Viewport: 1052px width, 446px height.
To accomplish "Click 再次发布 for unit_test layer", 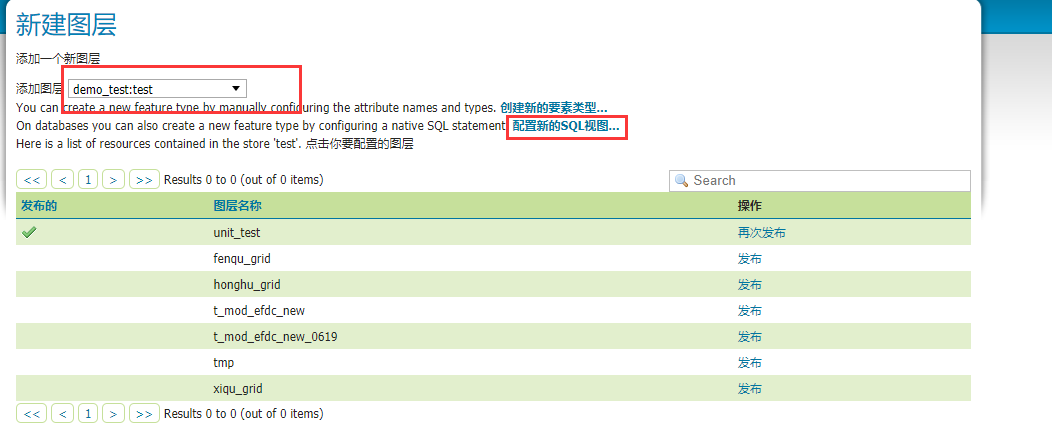I will coord(761,232).
